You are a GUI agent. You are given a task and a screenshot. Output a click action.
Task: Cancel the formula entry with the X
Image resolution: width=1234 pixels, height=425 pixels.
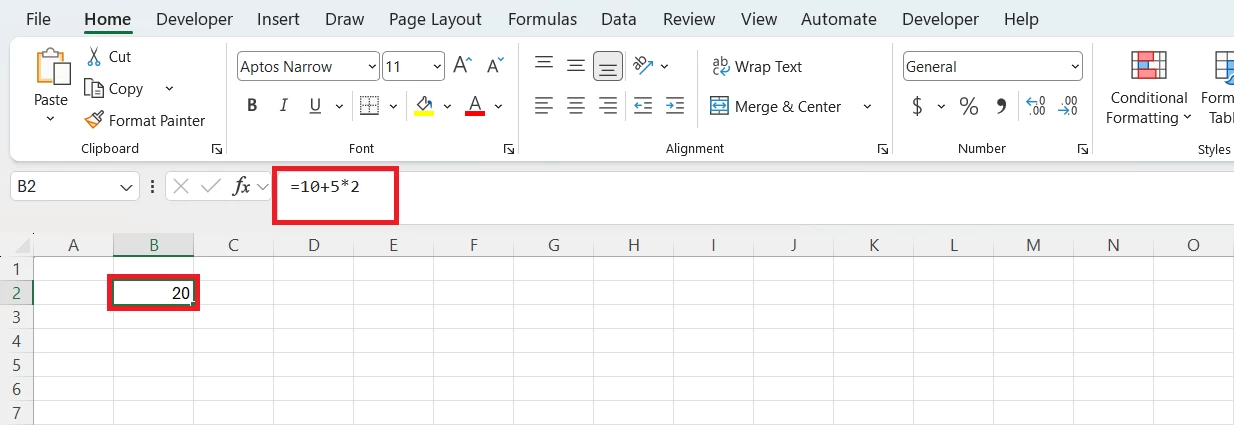pos(181,186)
